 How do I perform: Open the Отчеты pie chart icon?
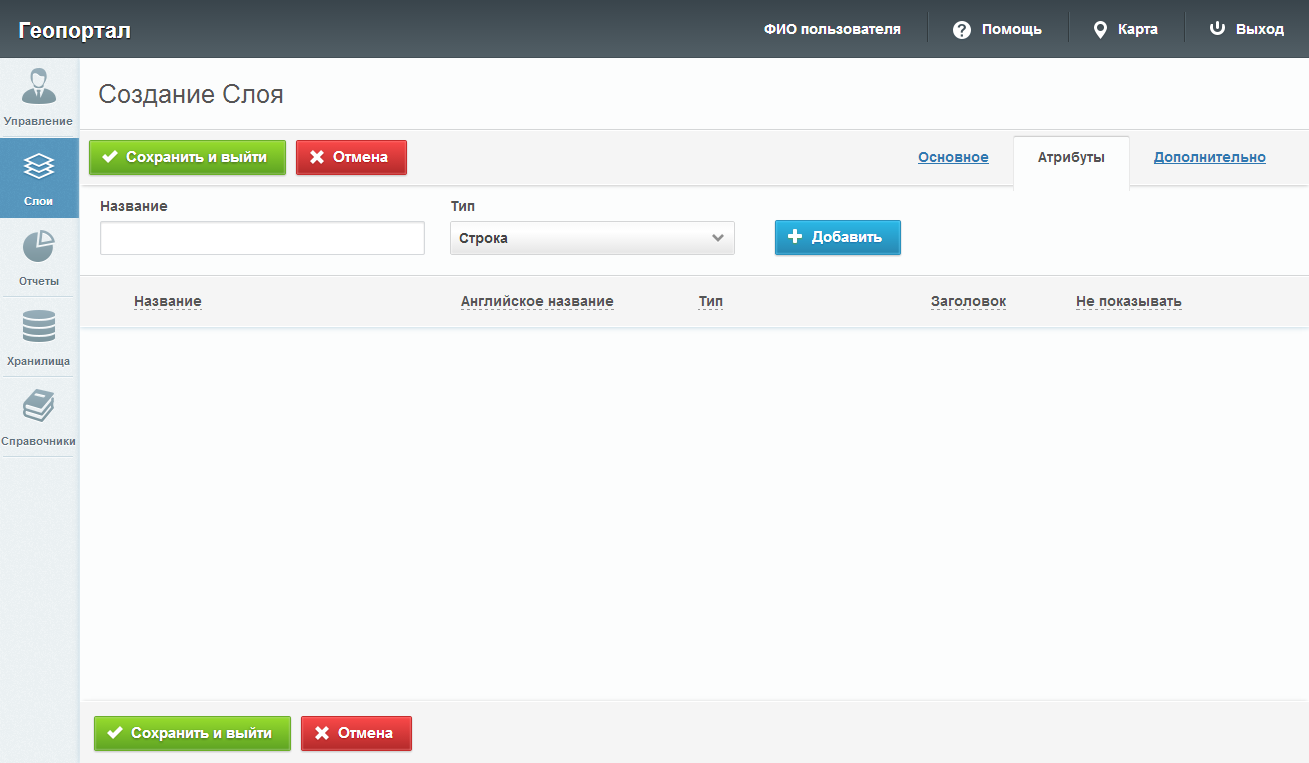(38, 247)
